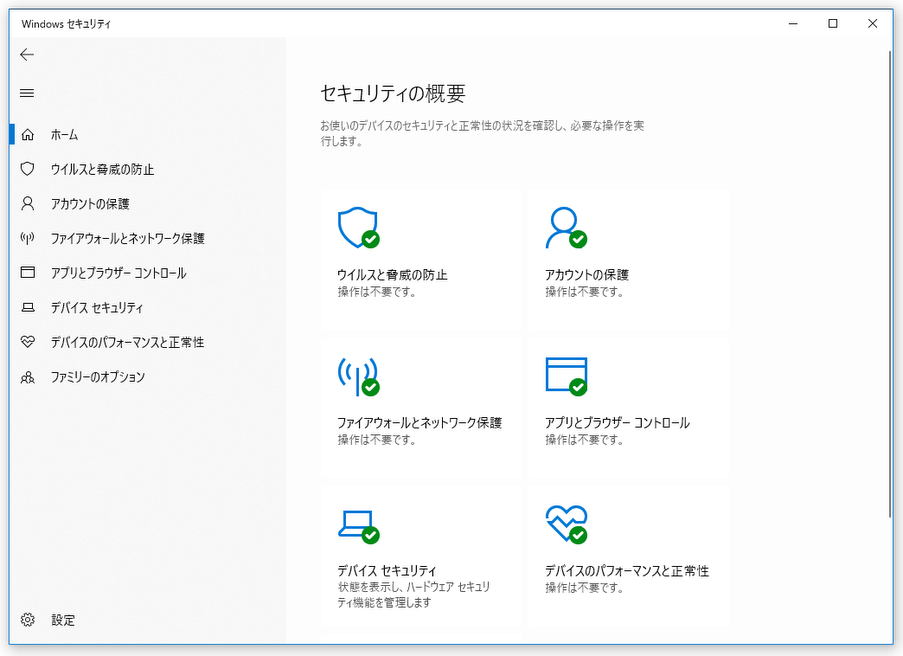Select ホーム in the sidebar
Screen dimensions: 903x656
(64, 135)
